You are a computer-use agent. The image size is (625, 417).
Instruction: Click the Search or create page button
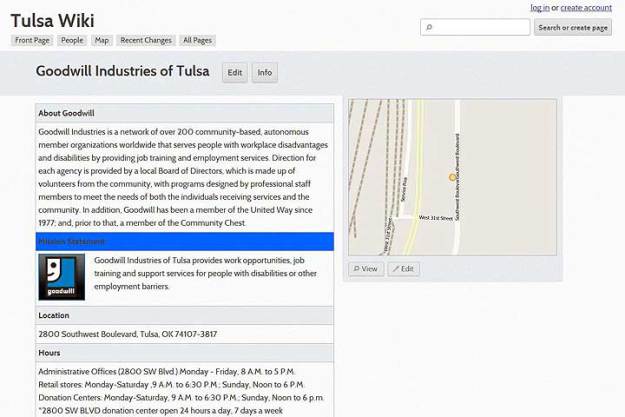pyautogui.click(x=573, y=28)
